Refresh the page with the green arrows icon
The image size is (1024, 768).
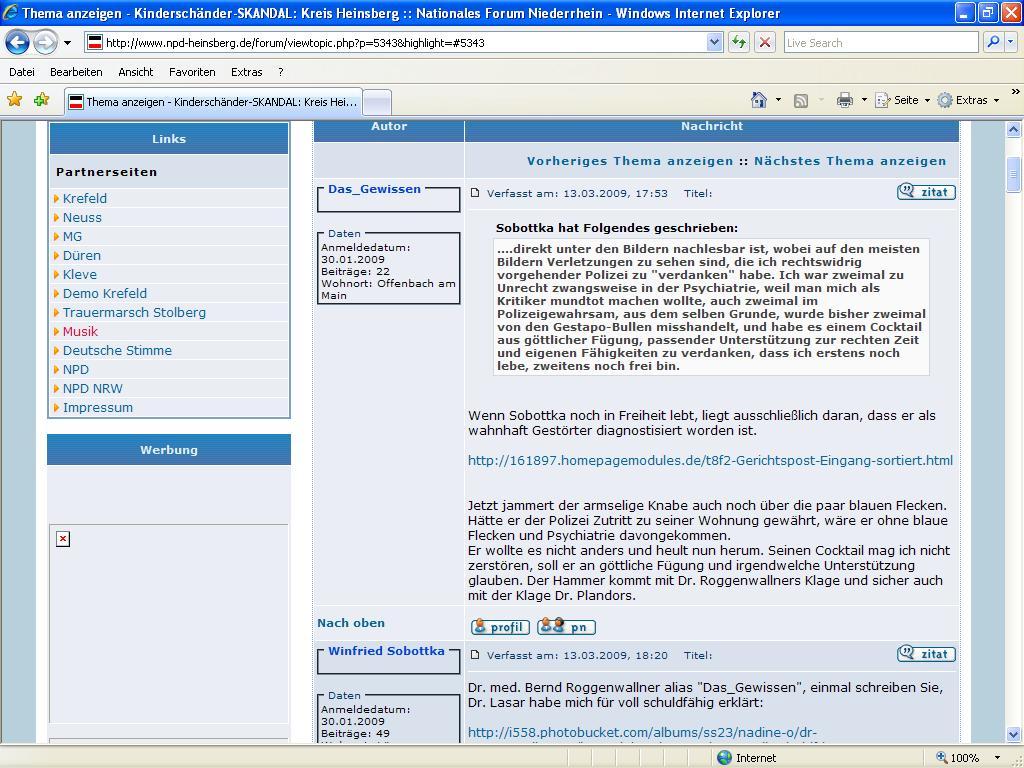click(x=739, y=43)
